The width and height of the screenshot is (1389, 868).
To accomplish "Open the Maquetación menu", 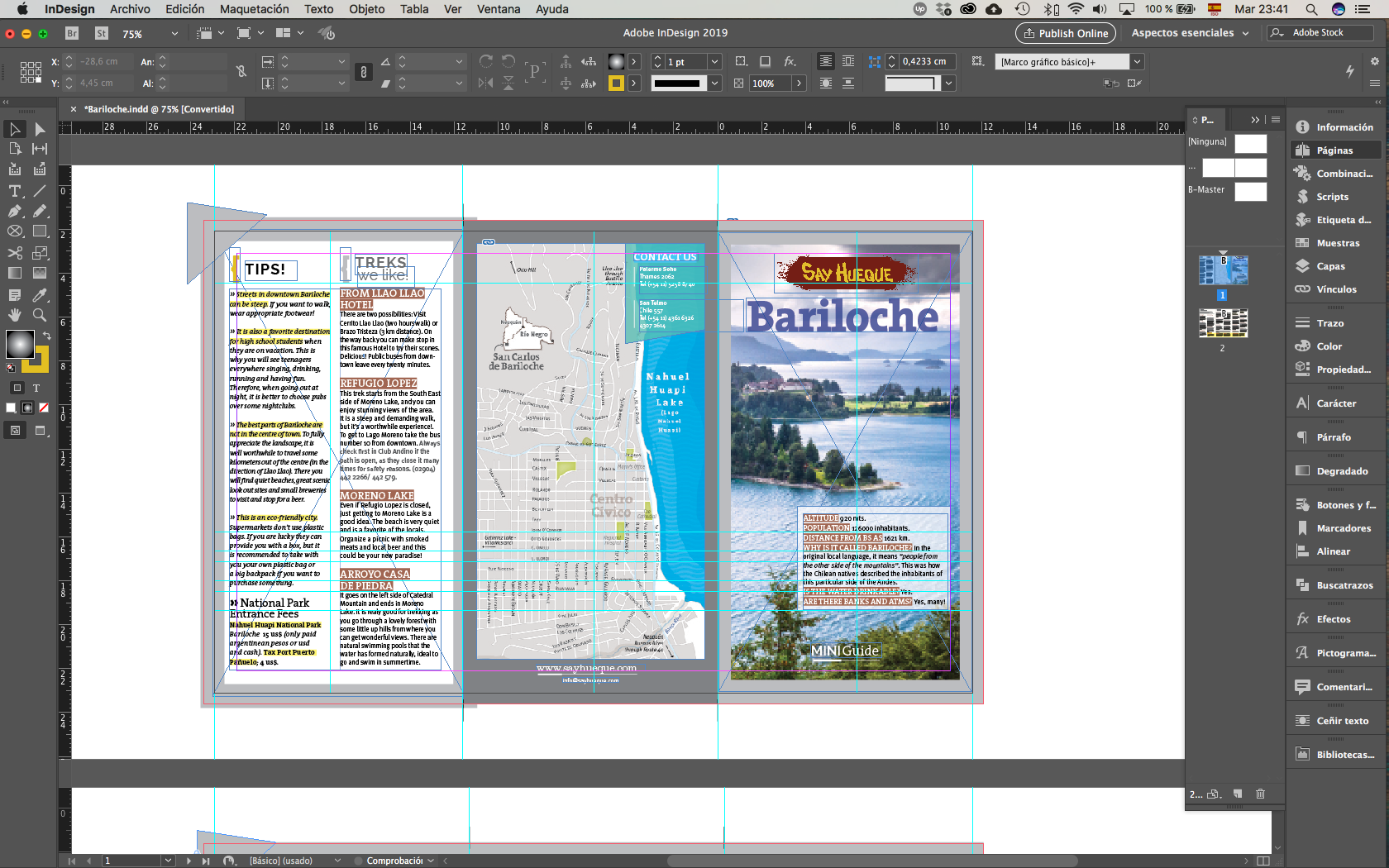I will coord(254,9).
